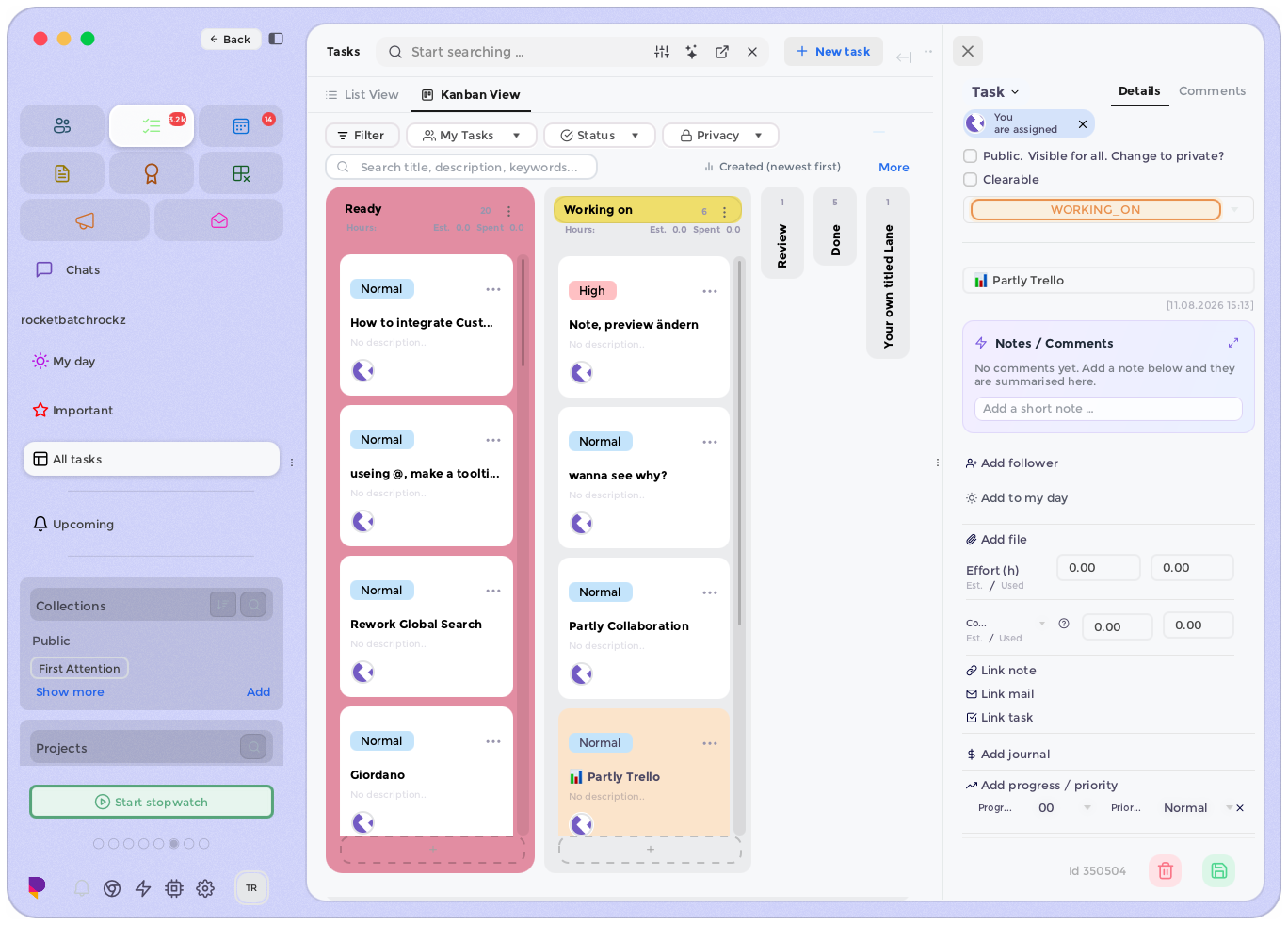Click the More link beside sort order
This screenshot has height=925, width=1288.
(894, 168)
